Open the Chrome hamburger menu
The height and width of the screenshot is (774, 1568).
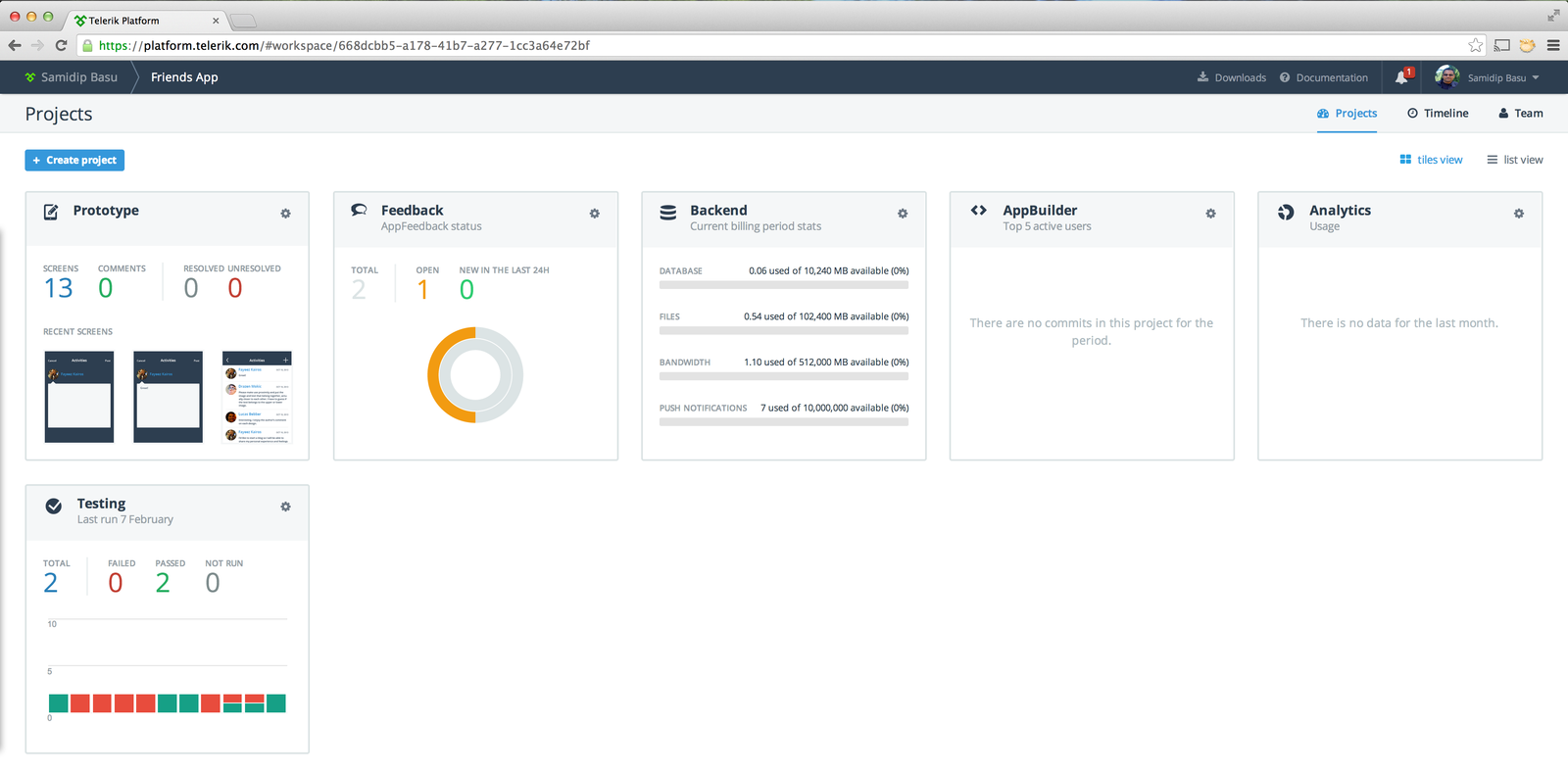pyautogui.click(x=1553, y=45)
